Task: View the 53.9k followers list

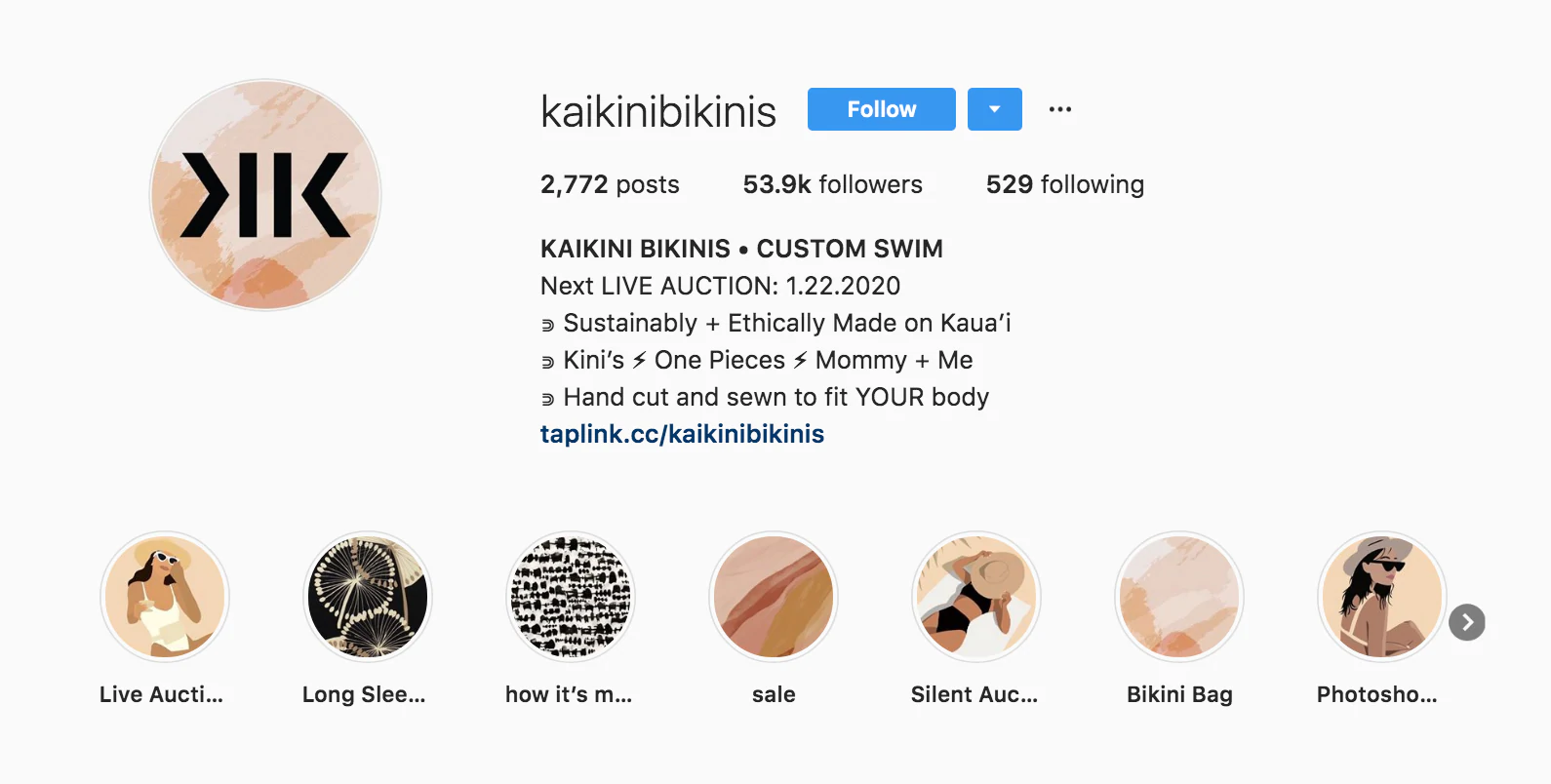Action: [832, 184]
